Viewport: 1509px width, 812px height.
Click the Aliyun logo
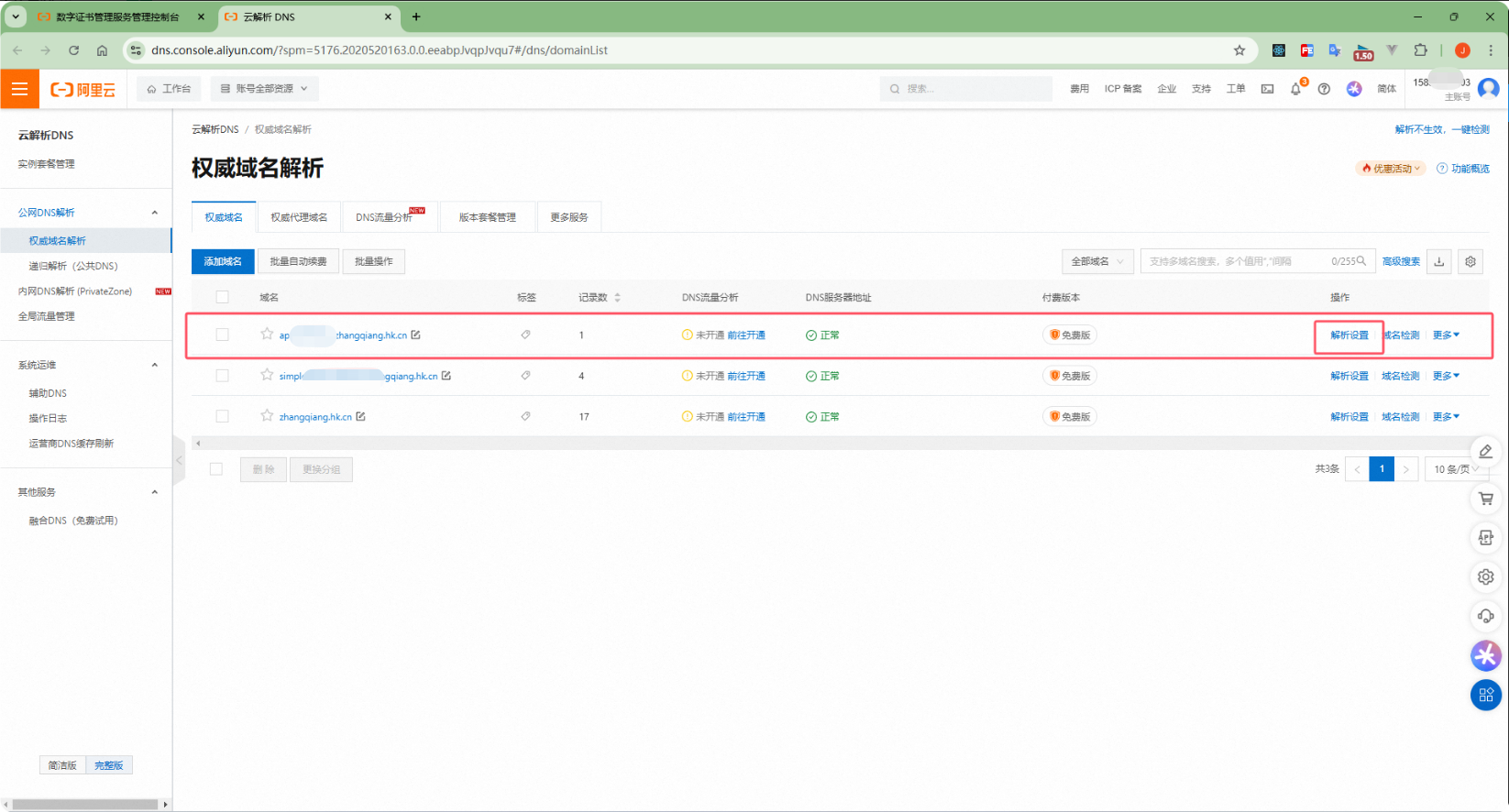[83, 89]
